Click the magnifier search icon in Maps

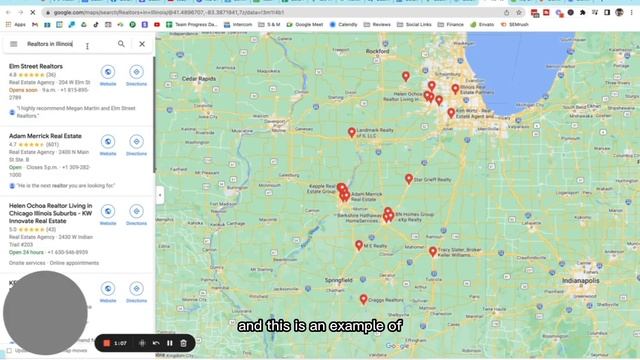pos(121,44)
